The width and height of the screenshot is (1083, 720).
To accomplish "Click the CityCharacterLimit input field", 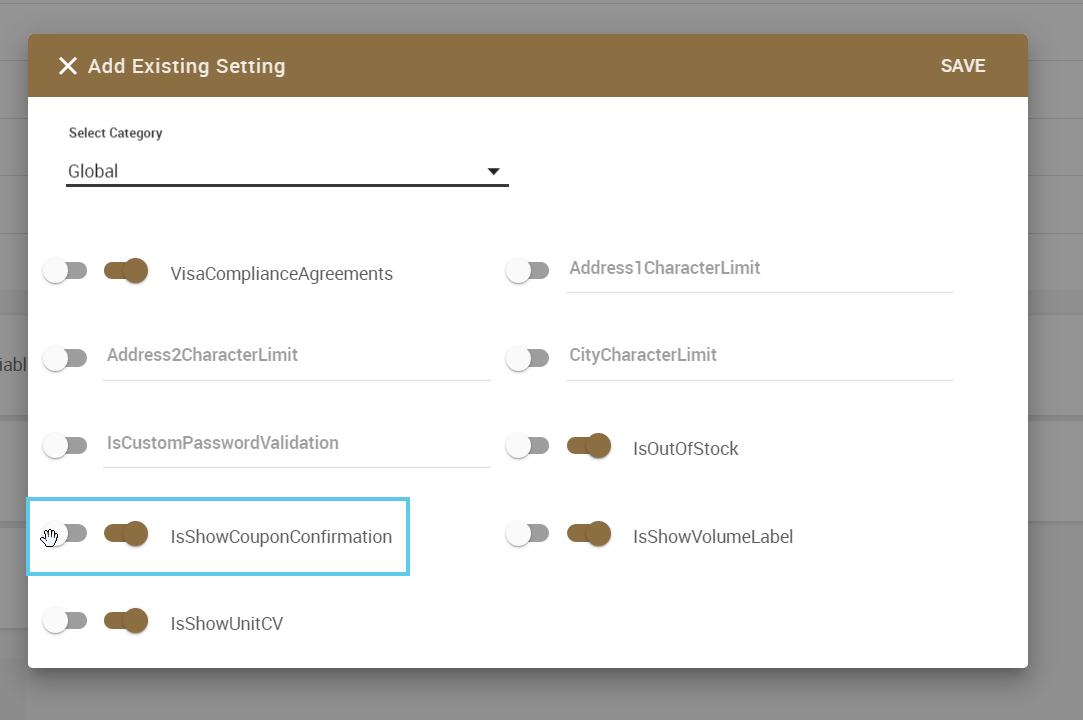I will (758, 356).
